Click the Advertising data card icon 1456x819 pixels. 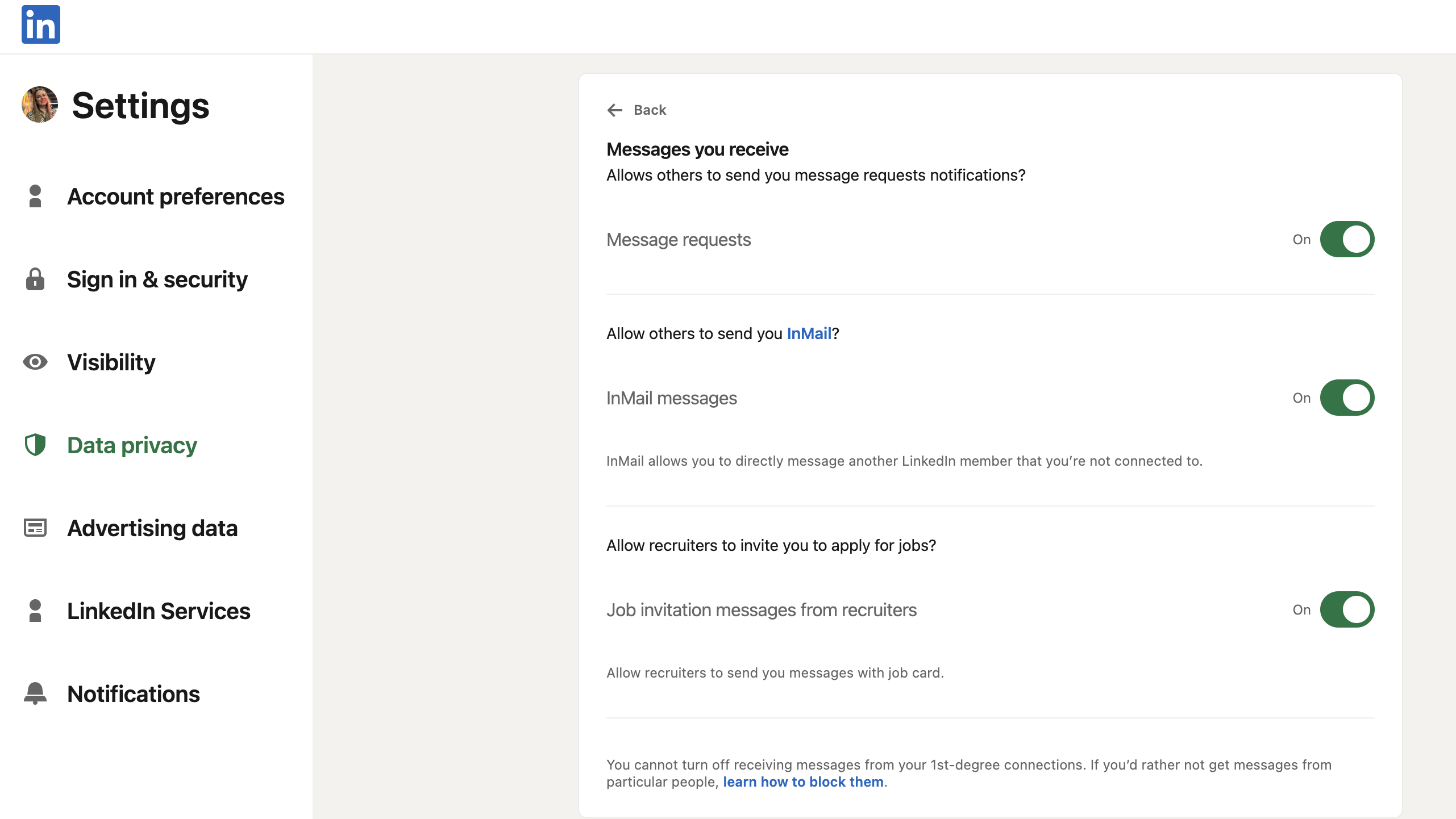35,528
